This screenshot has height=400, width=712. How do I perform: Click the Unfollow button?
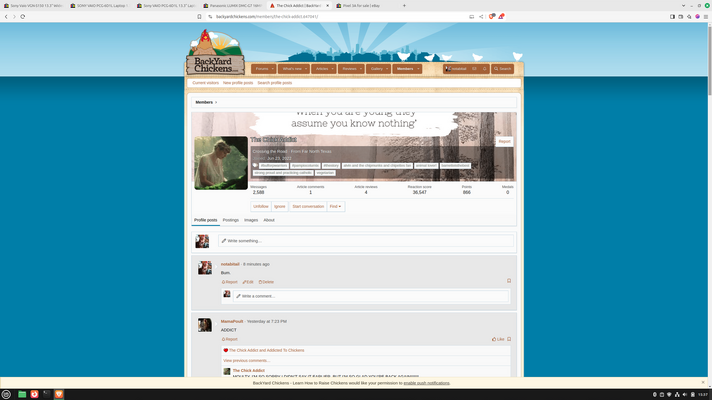coord(261,206)
